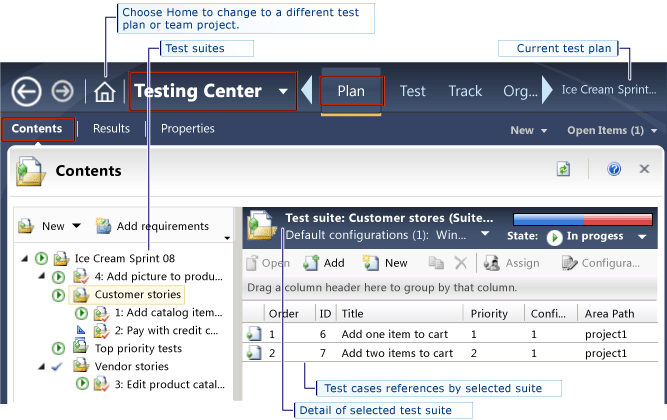Click the Home icon in header

104,92
